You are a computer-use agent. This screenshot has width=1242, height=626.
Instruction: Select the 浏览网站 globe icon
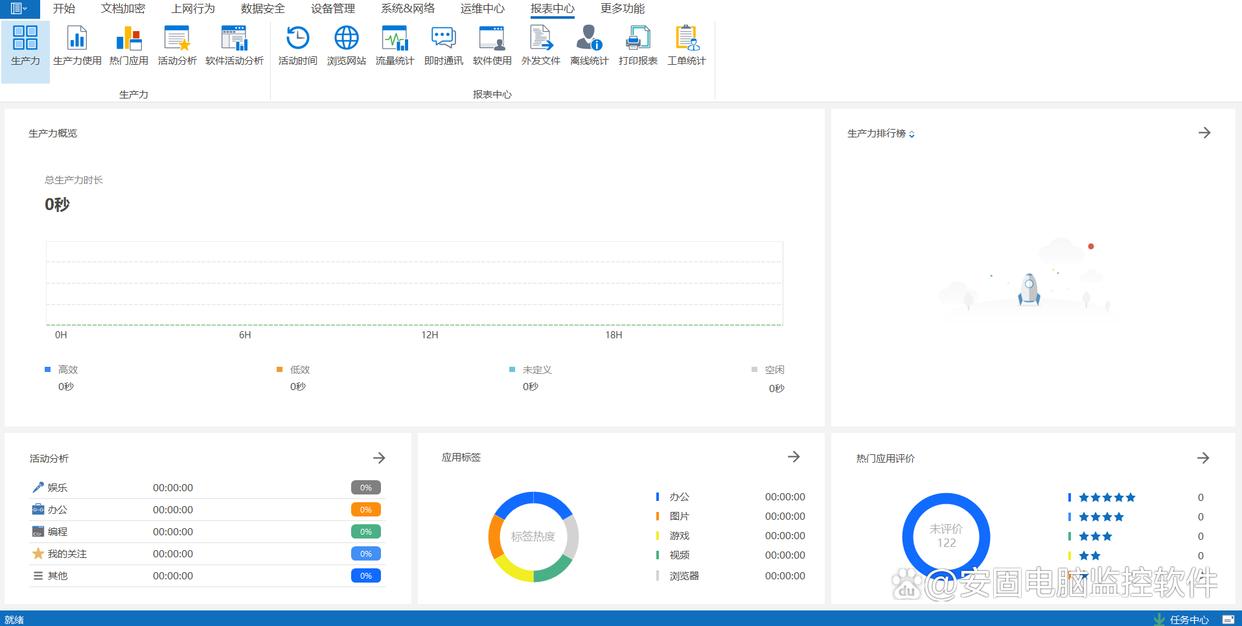pos(346,46)
